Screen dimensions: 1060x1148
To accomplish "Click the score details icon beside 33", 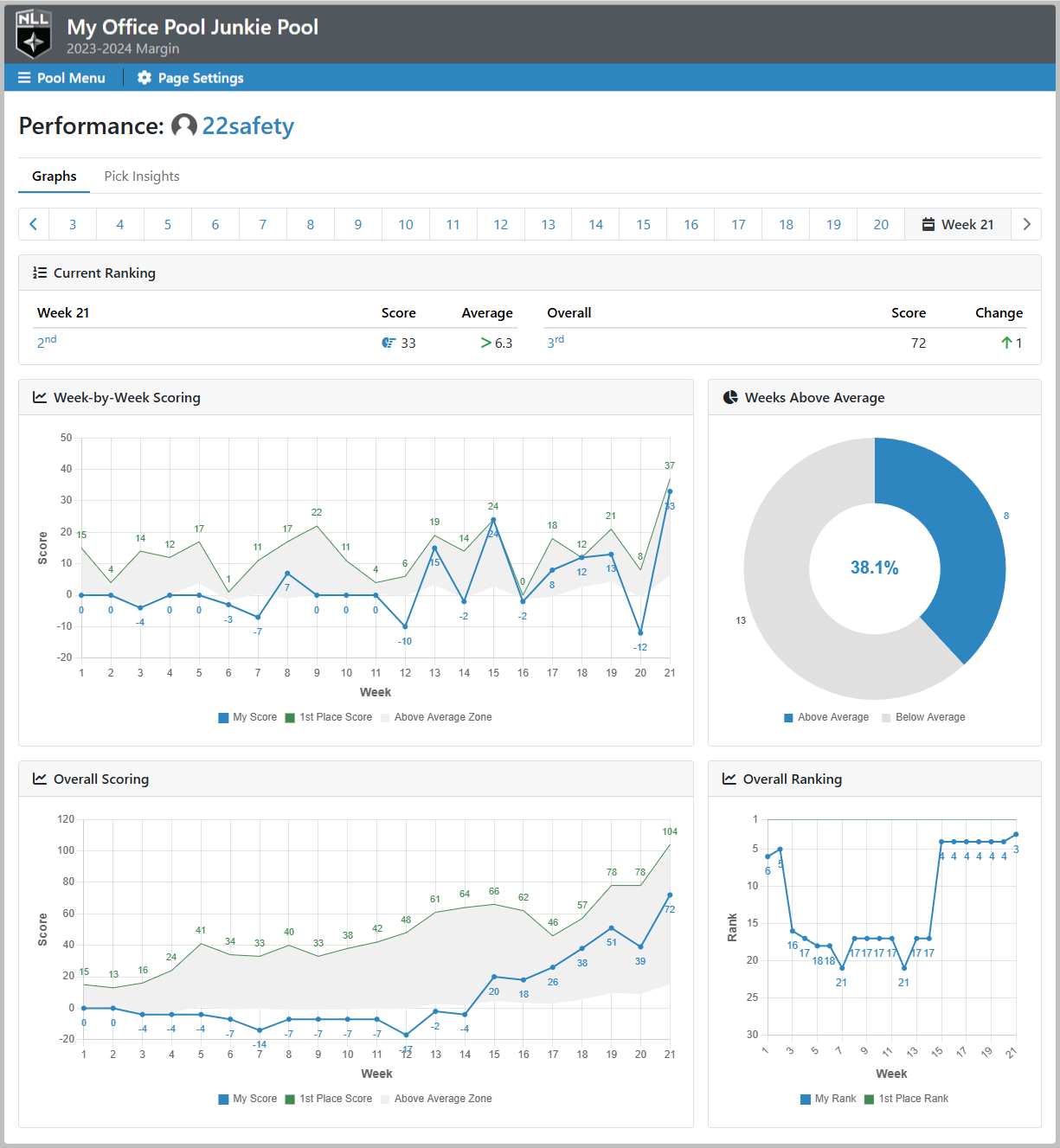I will point(389,343).
